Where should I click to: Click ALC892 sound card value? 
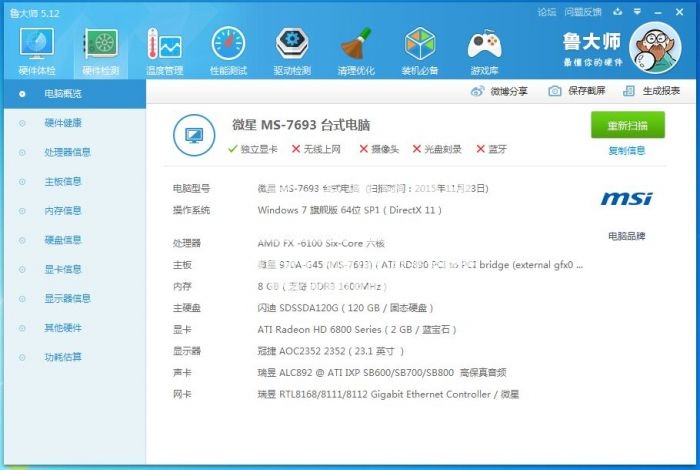pos(382,373)
